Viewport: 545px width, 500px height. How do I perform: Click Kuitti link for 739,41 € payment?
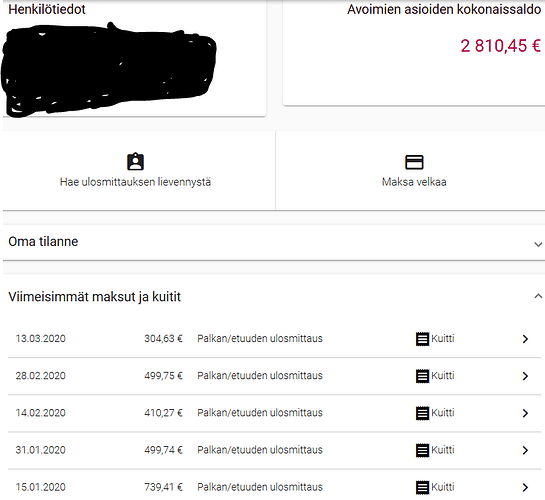click(442, 487)
